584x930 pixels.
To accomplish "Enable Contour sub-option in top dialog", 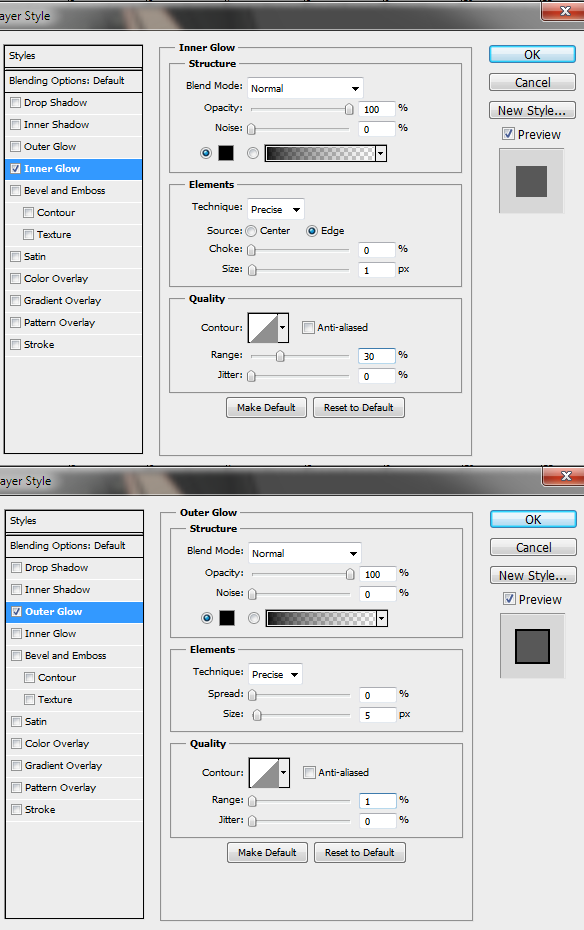I will pos(28,212).
